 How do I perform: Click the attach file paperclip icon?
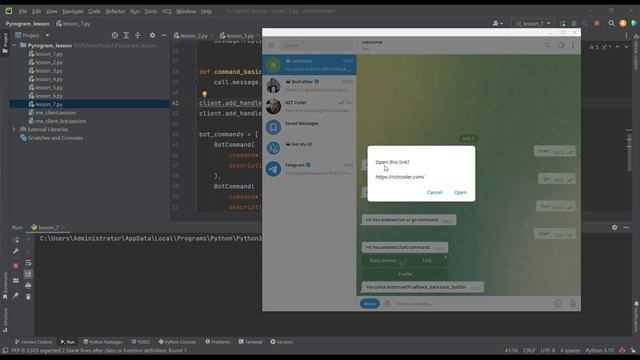click(387, 304)
